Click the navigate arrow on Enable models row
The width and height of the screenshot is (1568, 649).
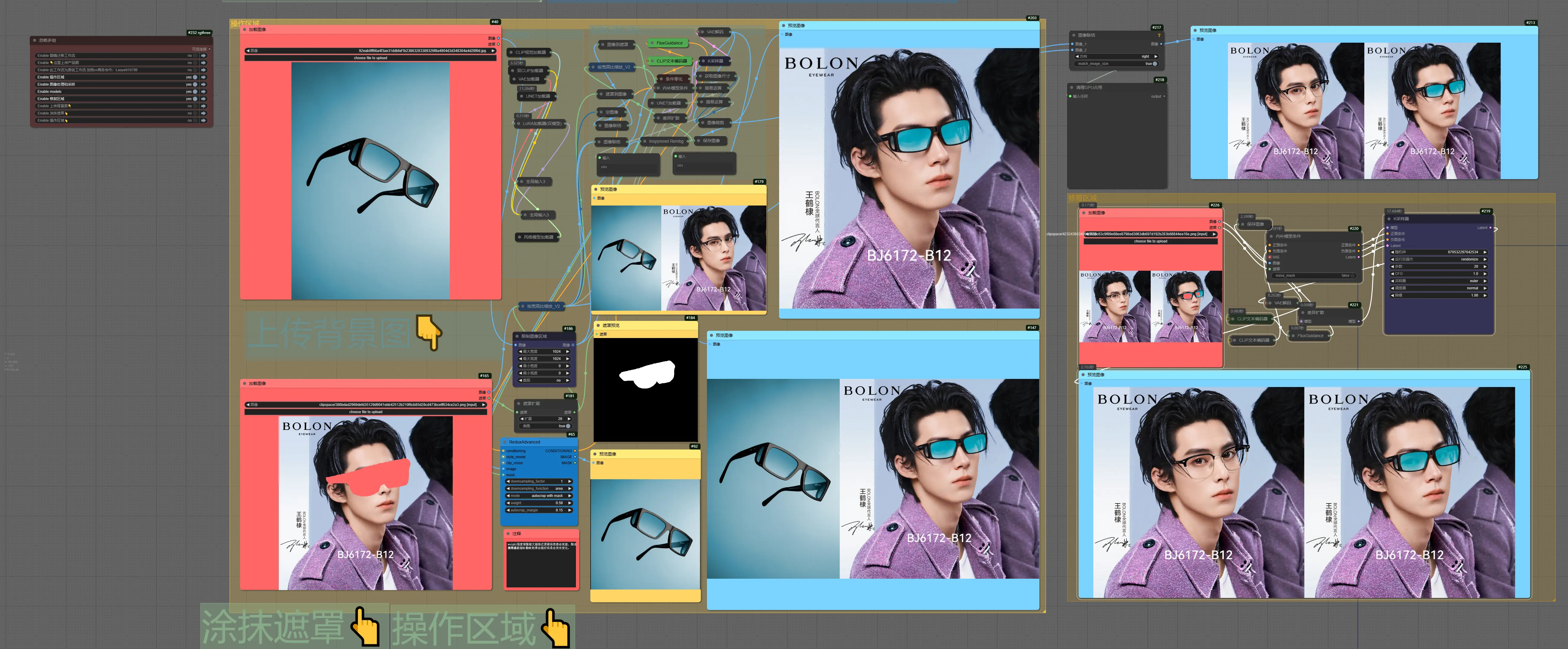tap(203, 91)
